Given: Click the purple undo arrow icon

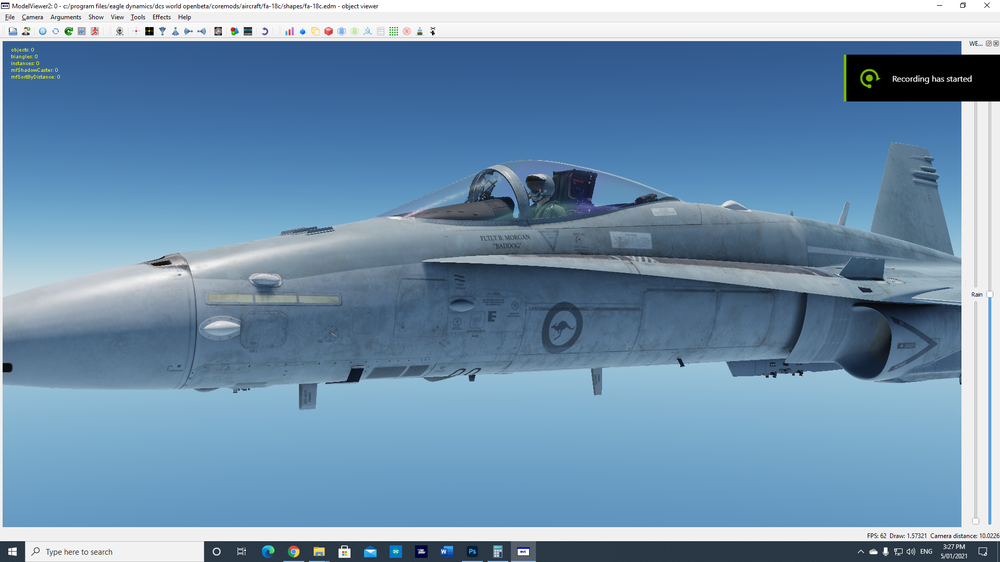Looking at the screenshot, I should pyautogui.click(x=265, y=31).
